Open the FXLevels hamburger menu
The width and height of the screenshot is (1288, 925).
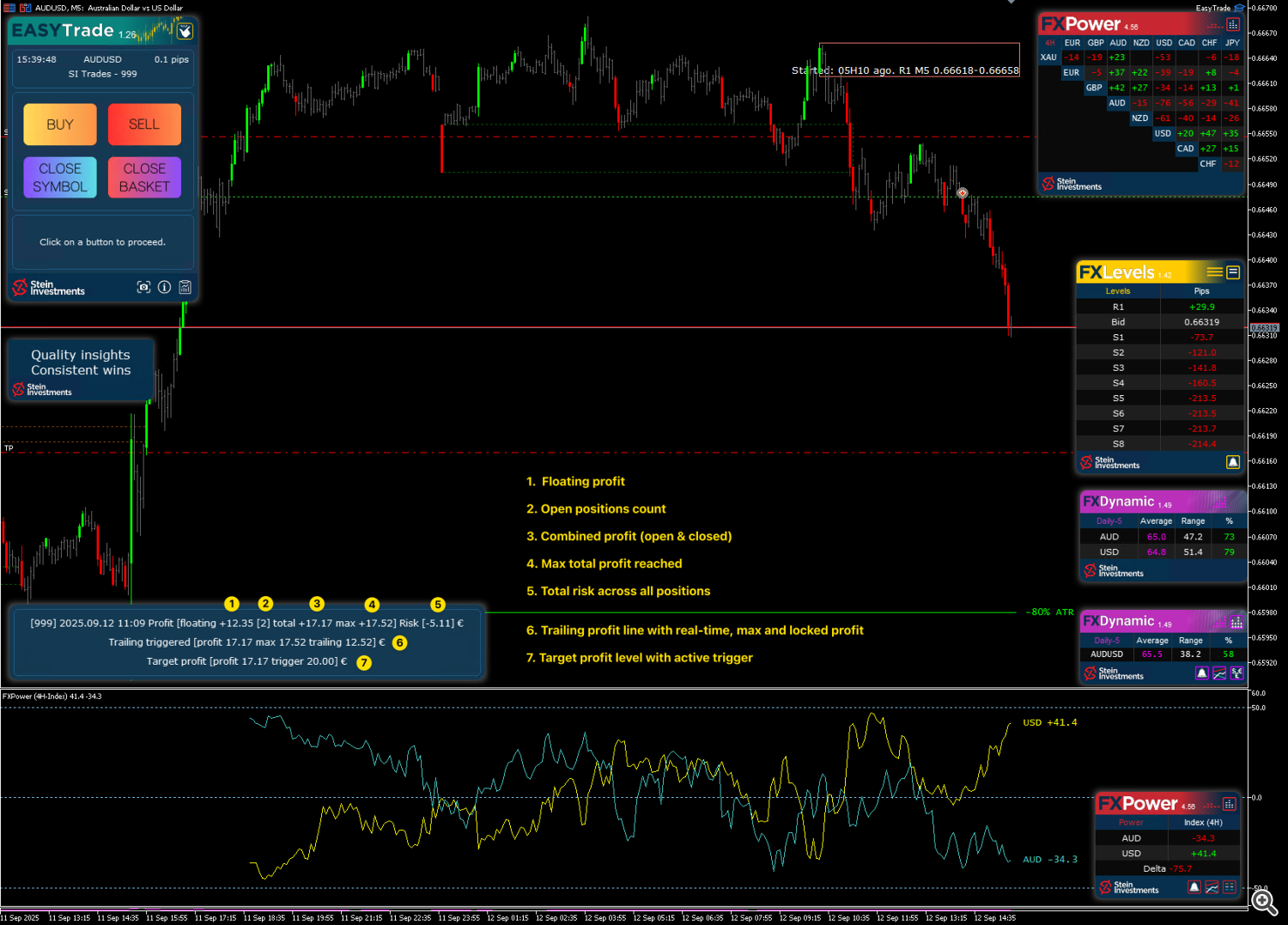click(x=1213, y=271)
